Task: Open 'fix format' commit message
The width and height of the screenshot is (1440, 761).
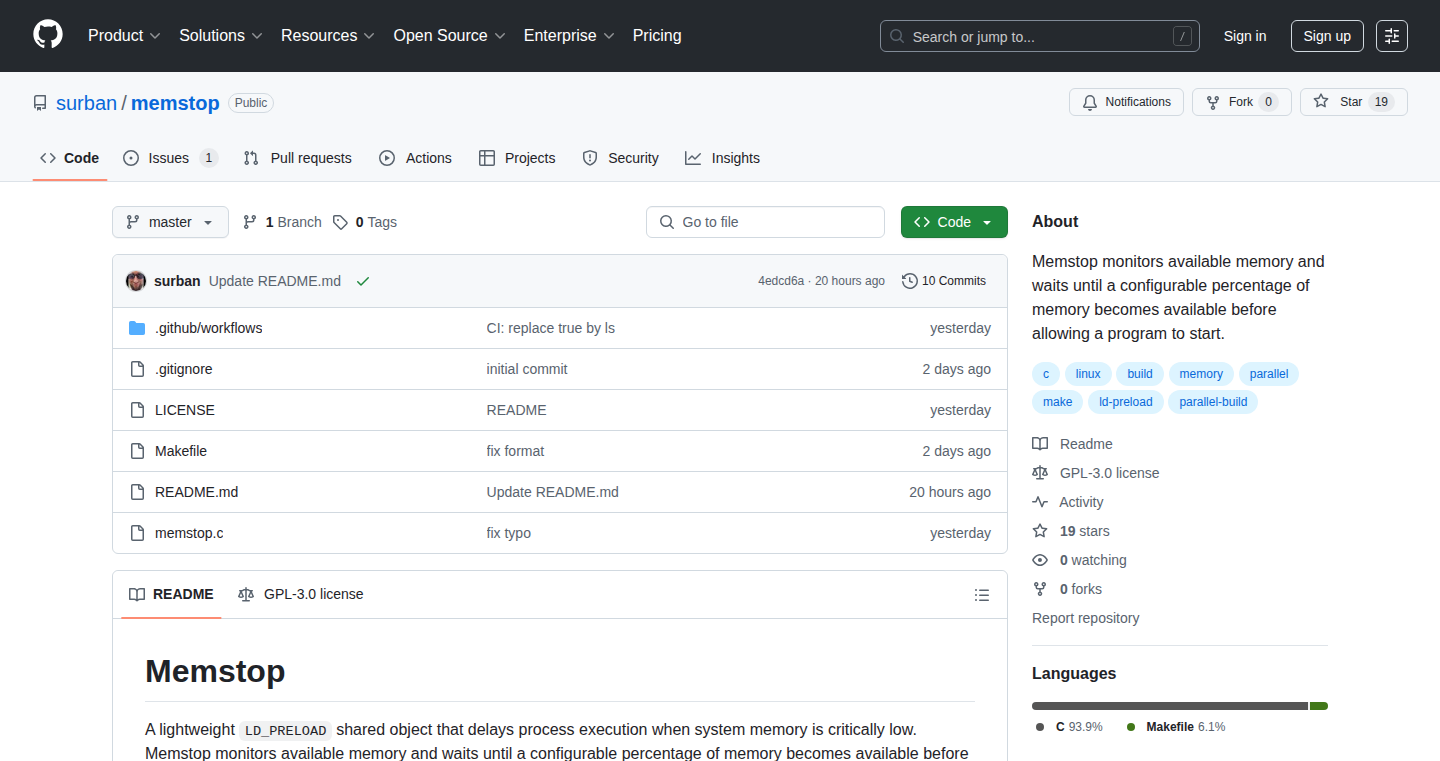Action: click(x=516, y=451)
